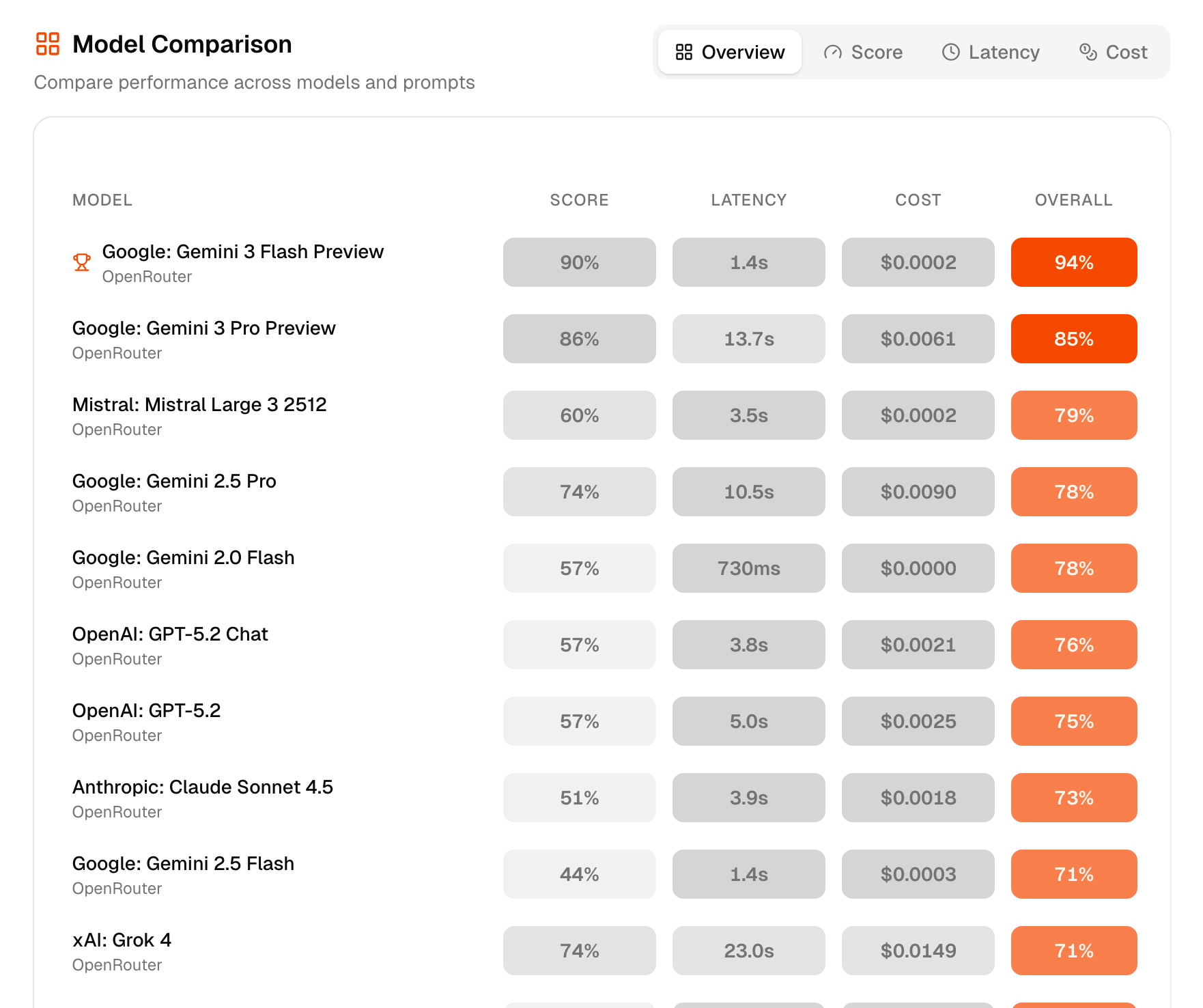Select the Mistral Large 3 2512 model name
The width and height of the screenshot is (1203, 1008).
(x=199, y=404)
